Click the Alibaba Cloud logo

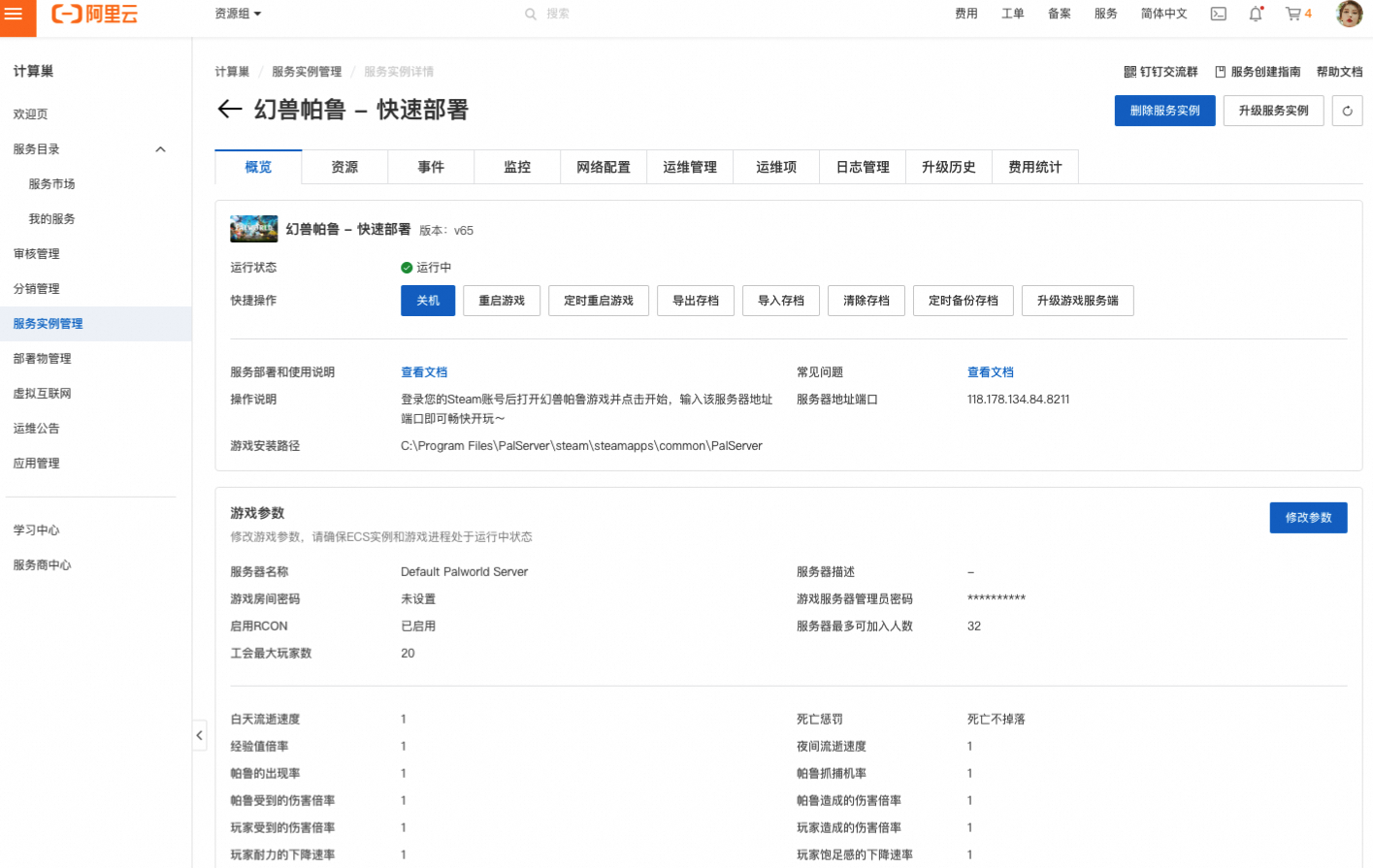click(94, 15)
